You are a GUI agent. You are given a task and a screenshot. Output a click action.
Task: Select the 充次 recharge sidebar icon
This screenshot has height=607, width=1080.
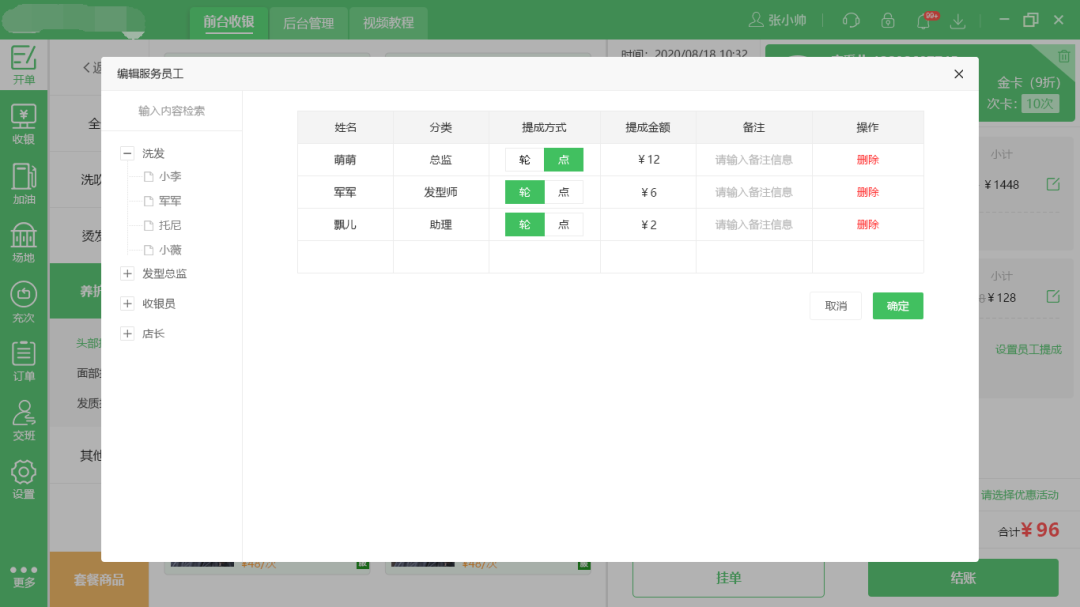tap(23, 301)
